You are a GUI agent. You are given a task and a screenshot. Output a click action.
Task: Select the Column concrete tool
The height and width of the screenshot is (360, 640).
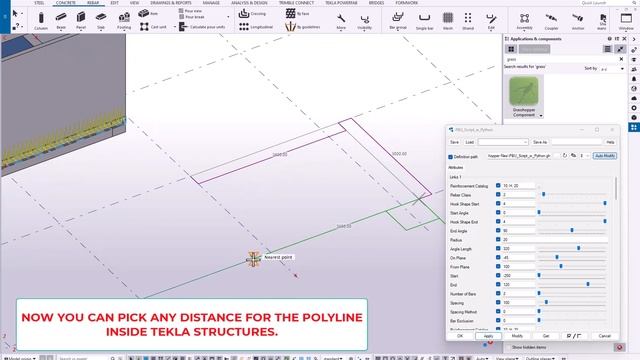click(41, 20)
